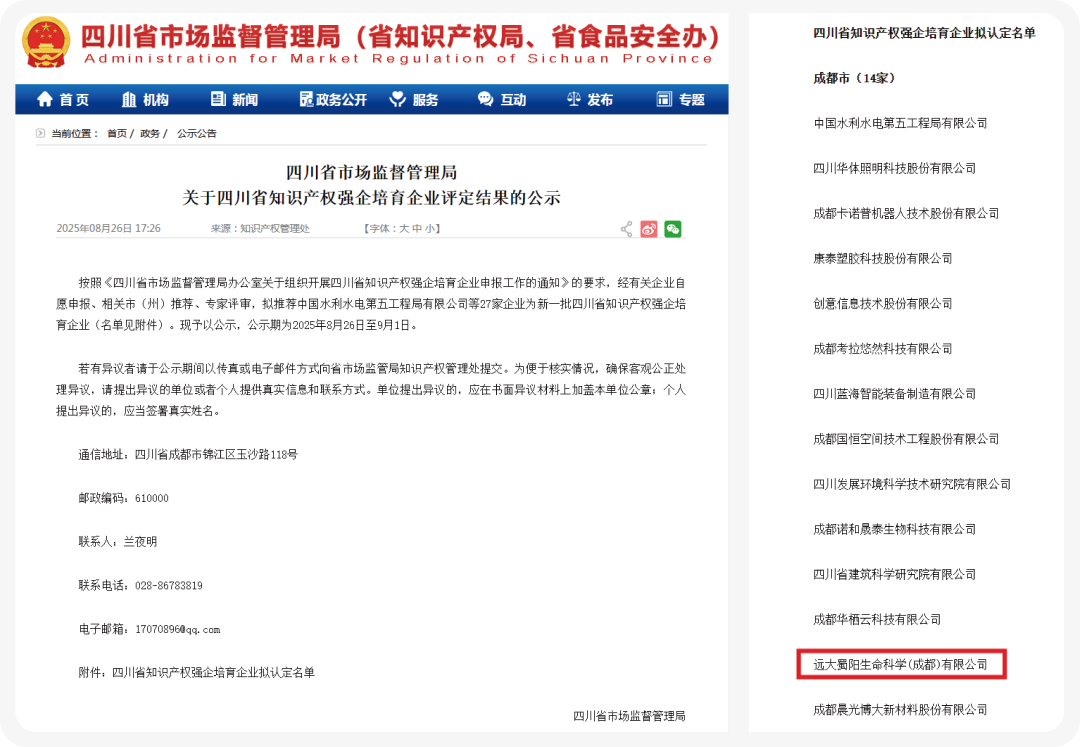Switch font size to 大 (large)
The image size is (1080, 747).
point(402,228)
